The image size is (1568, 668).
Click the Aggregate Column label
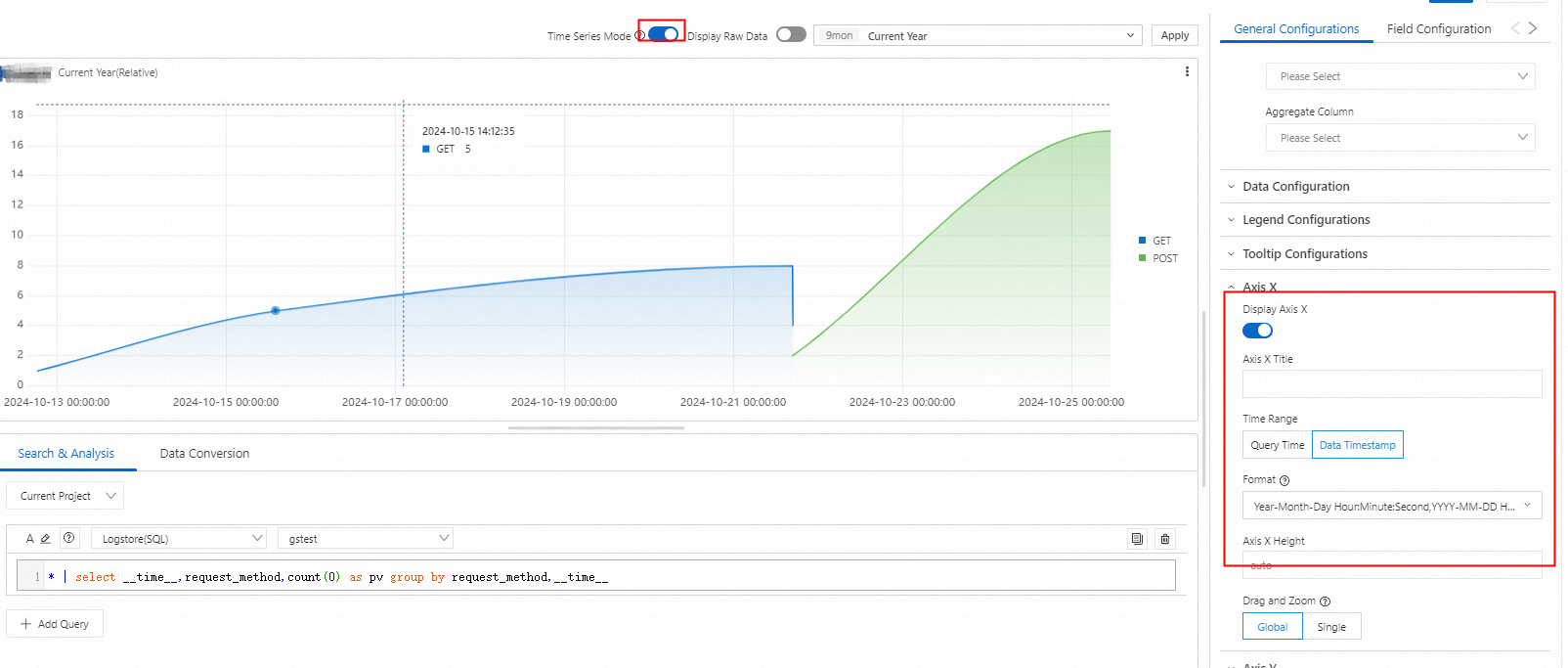pyautogui.click(x=1309, y=111)
